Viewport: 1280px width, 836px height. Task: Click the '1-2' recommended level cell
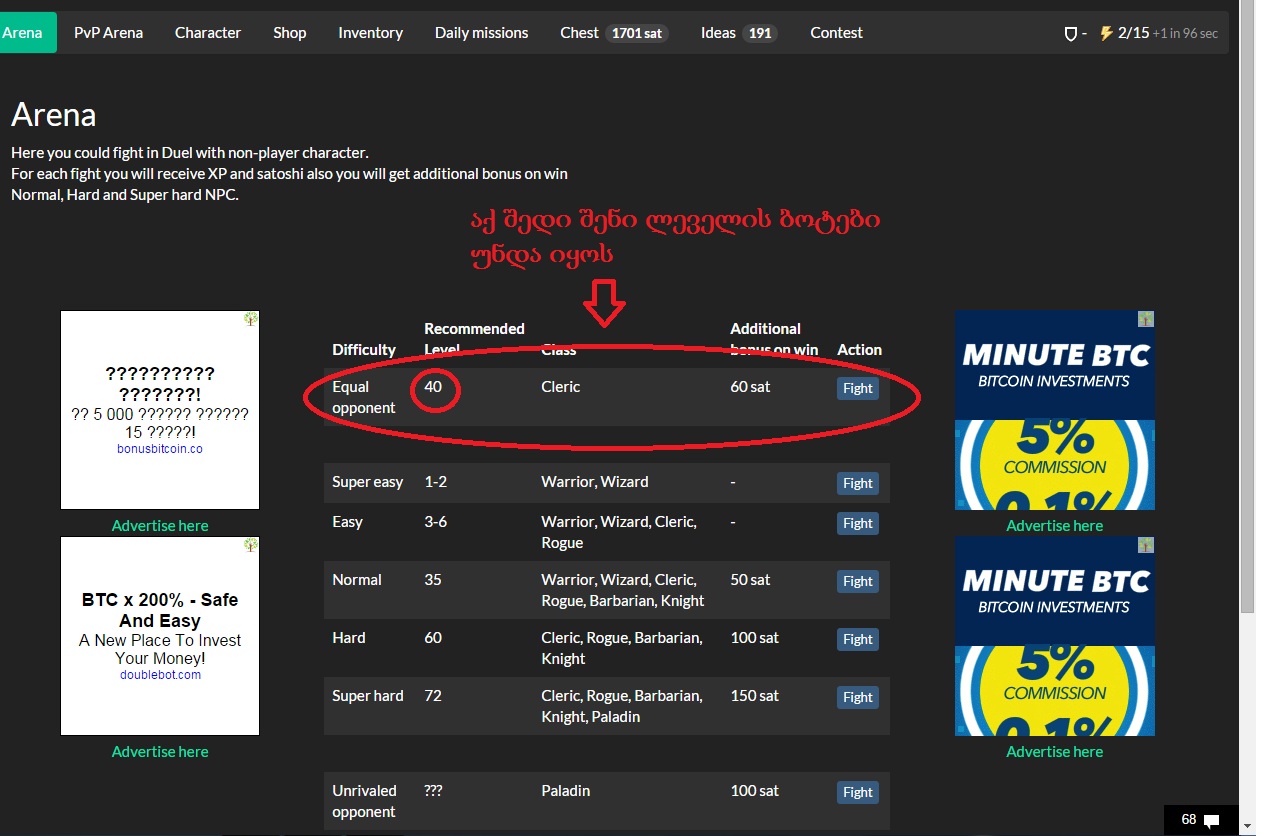pos(436,482)
